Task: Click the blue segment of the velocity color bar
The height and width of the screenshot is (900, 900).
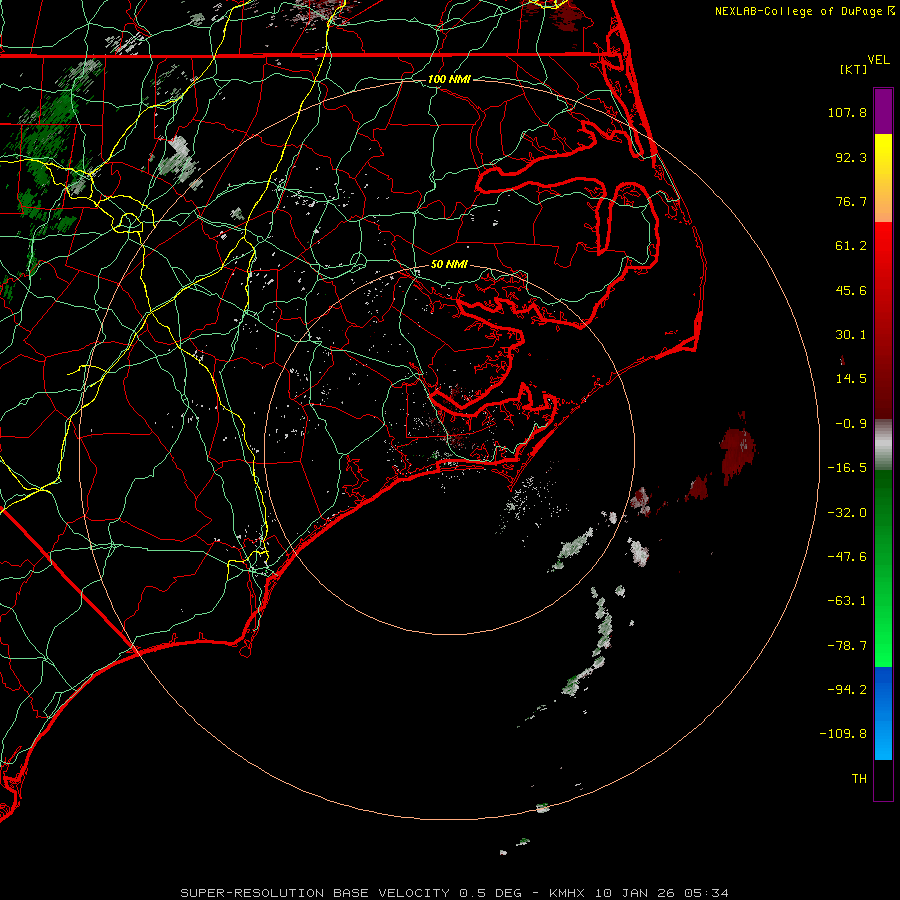Action: click(x=883, y=713)
